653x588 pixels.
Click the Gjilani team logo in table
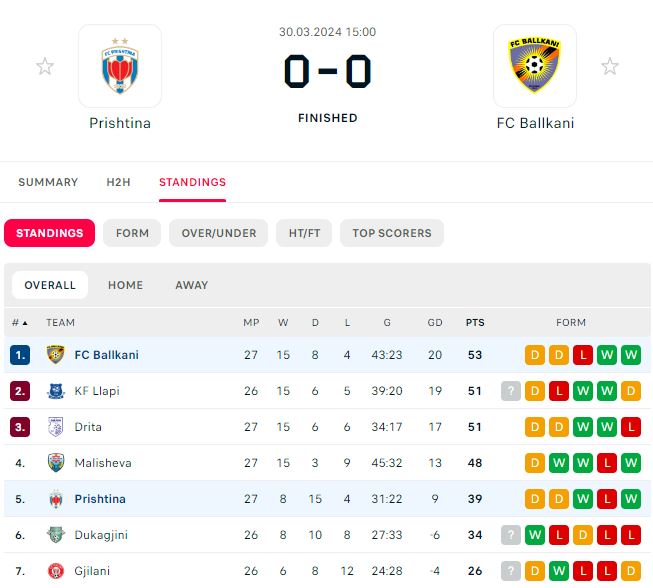point(56,571)
